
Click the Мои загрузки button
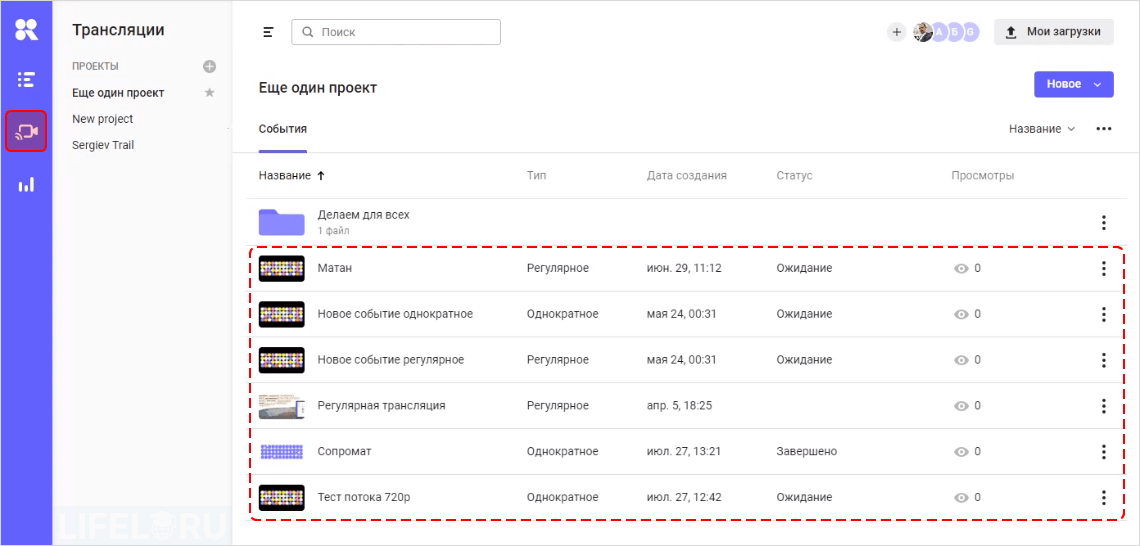coord(1053,32)
